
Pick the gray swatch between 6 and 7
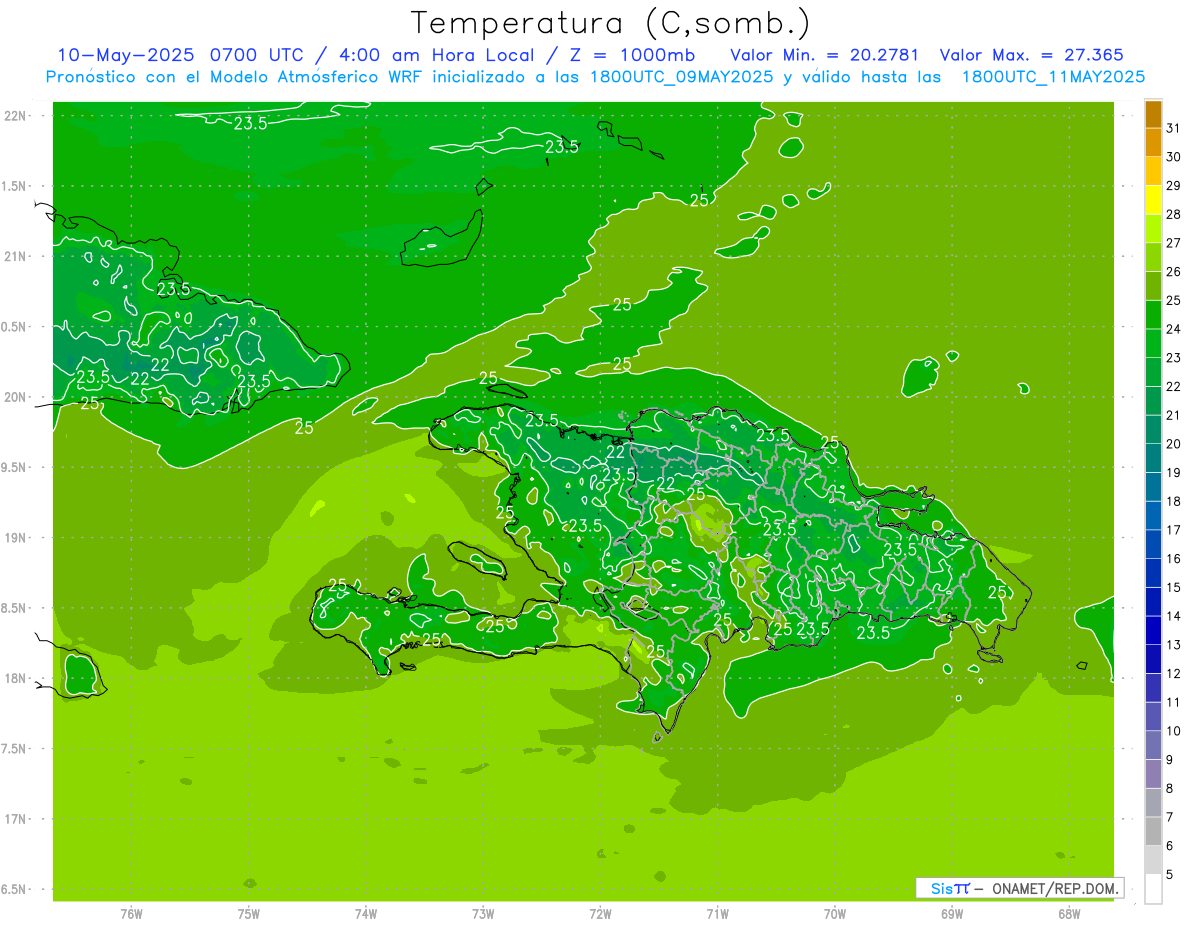1153,831
